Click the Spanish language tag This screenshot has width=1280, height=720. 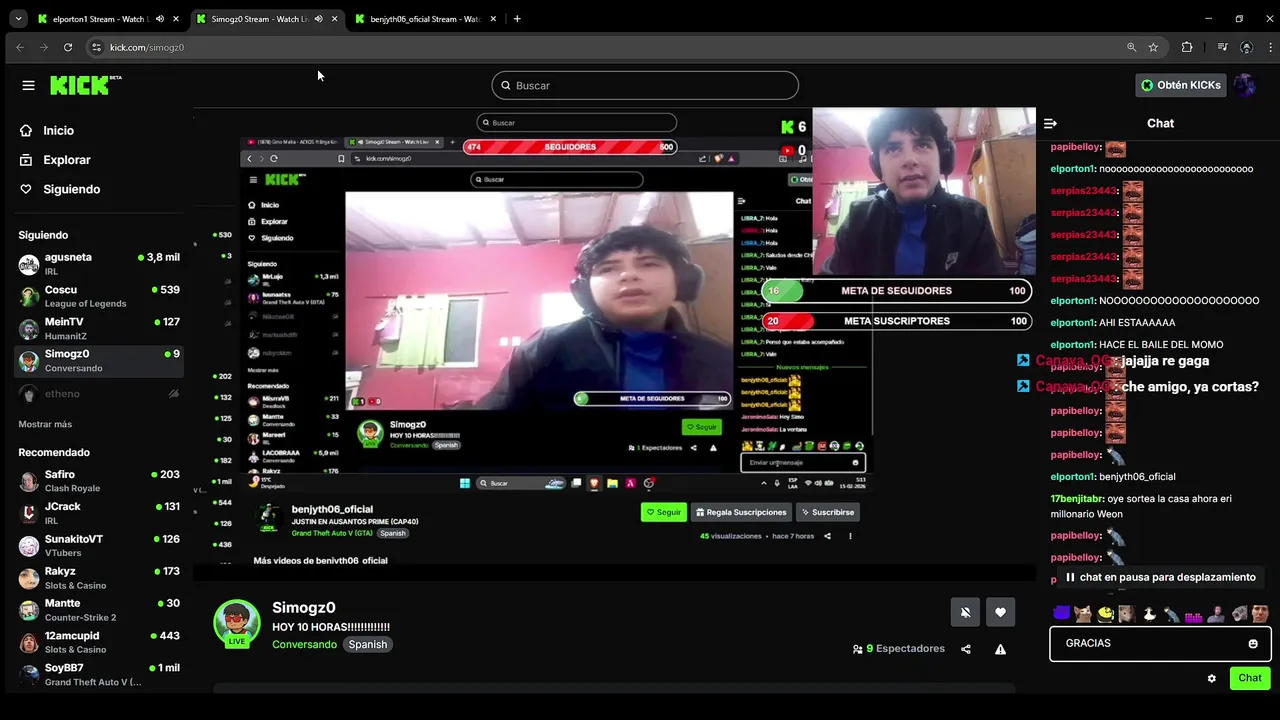coord(367,644)
